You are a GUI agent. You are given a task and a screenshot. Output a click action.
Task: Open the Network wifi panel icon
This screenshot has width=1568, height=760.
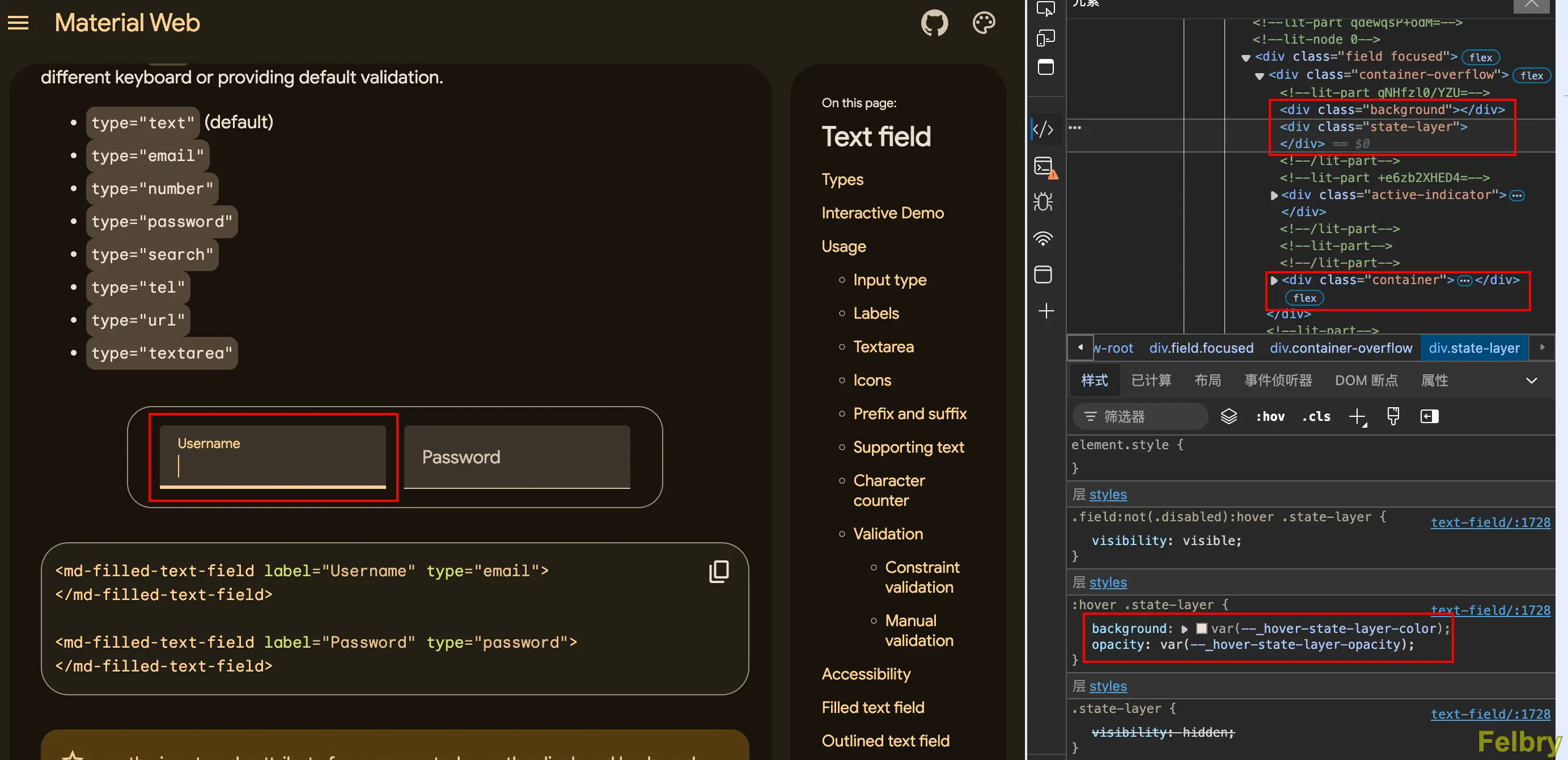[x=1043, y=238]
